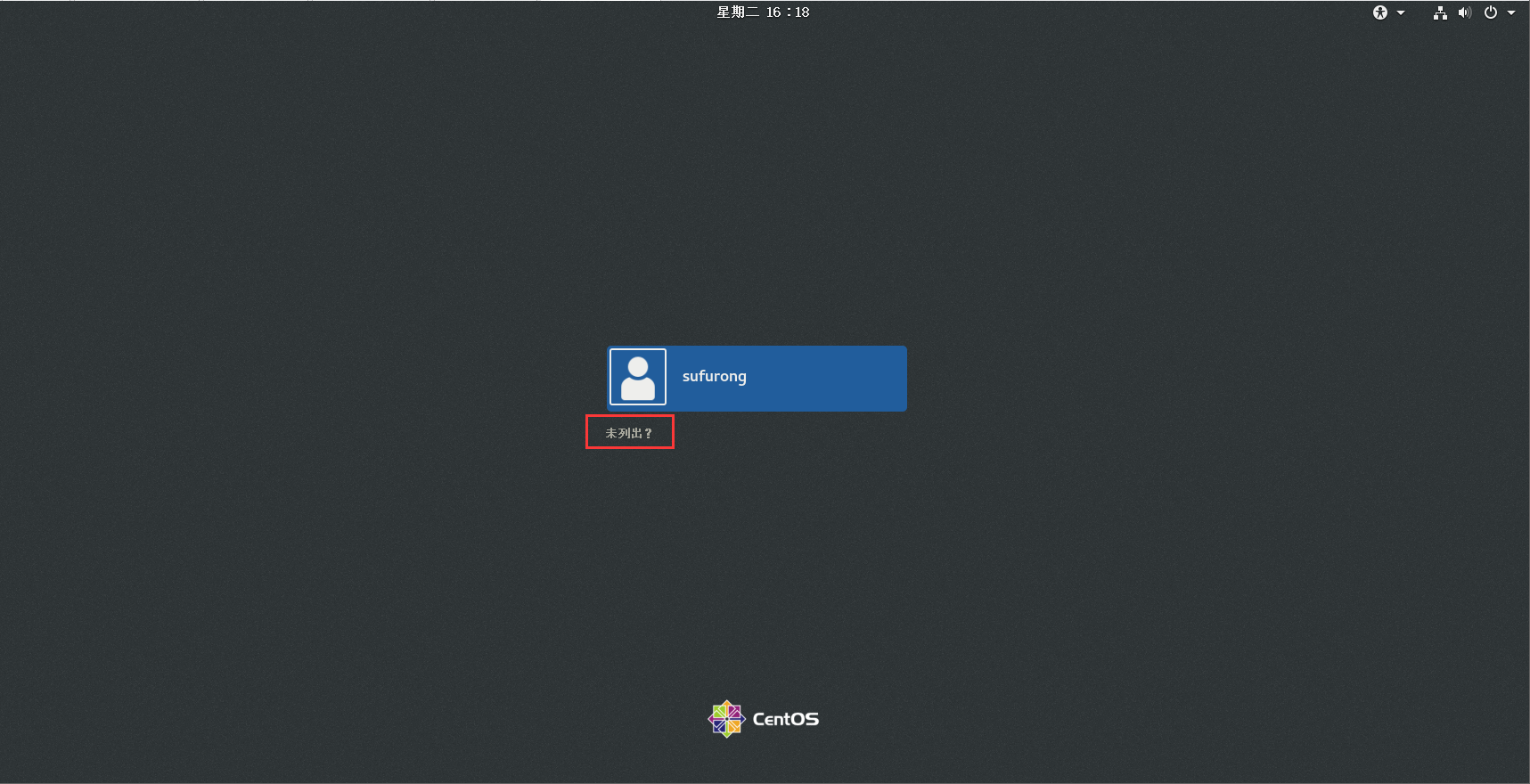Open the clock menu in top bar
The image size is (1530, 784).
click(764, 12)
